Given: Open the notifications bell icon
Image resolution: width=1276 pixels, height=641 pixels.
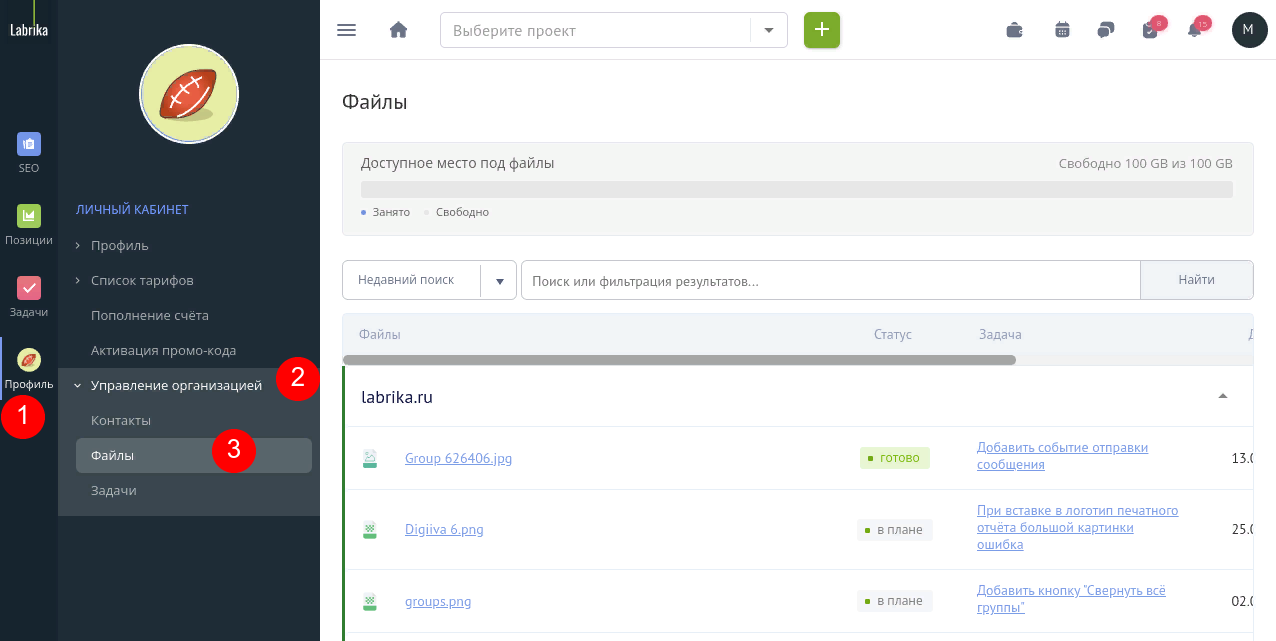Looking at the screenshot, I should (x=1194, y=30).
